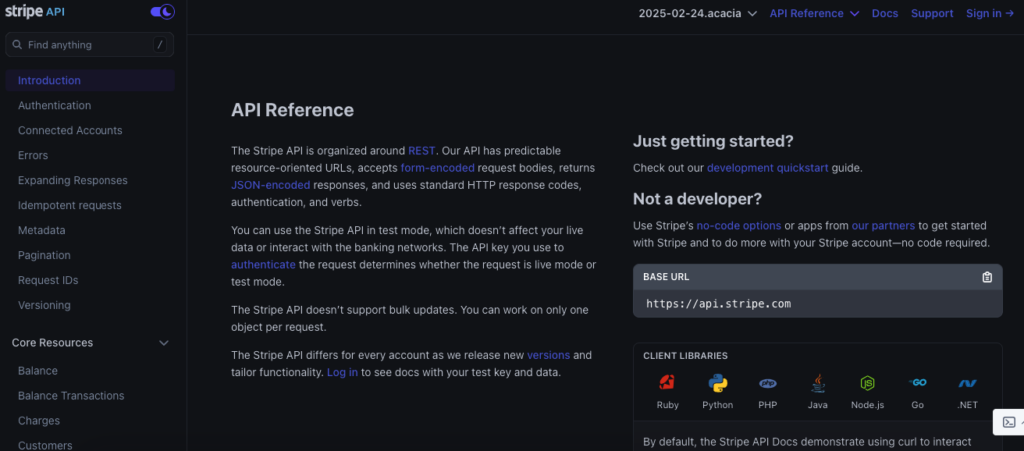Select the Python client library icon
The width and height of the screenshot is (1024, 451).
pyautogui.click(x=717, y=383)
